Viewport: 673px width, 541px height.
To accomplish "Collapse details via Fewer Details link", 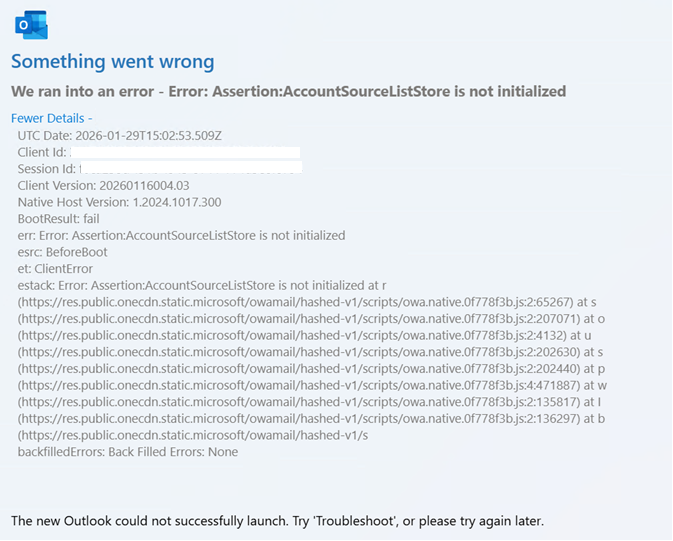I will (x=52, y=118).
